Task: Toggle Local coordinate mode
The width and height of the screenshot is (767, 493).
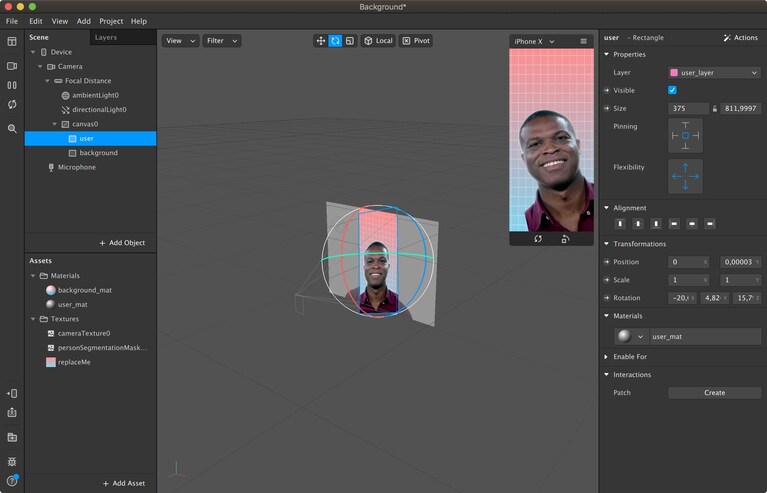Action: pyautogui.click(x=378, y=41)
